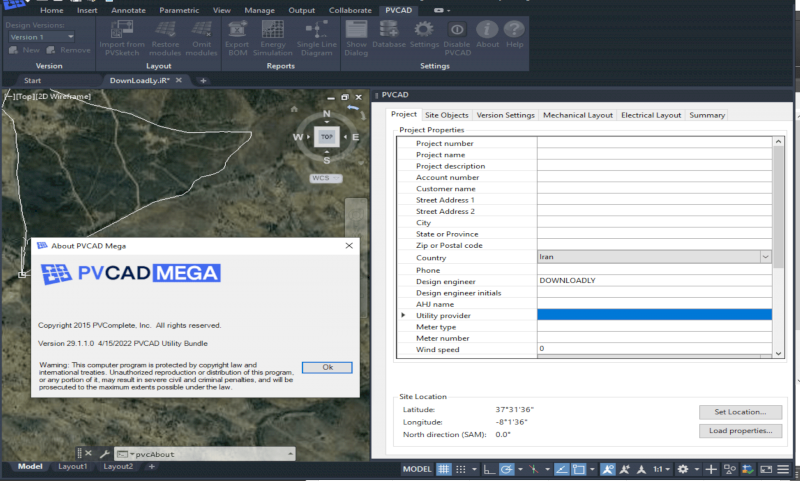Click the Omit modules icon
The width and height of the screenshot is (800, 481).
click(x=201, y=30)
